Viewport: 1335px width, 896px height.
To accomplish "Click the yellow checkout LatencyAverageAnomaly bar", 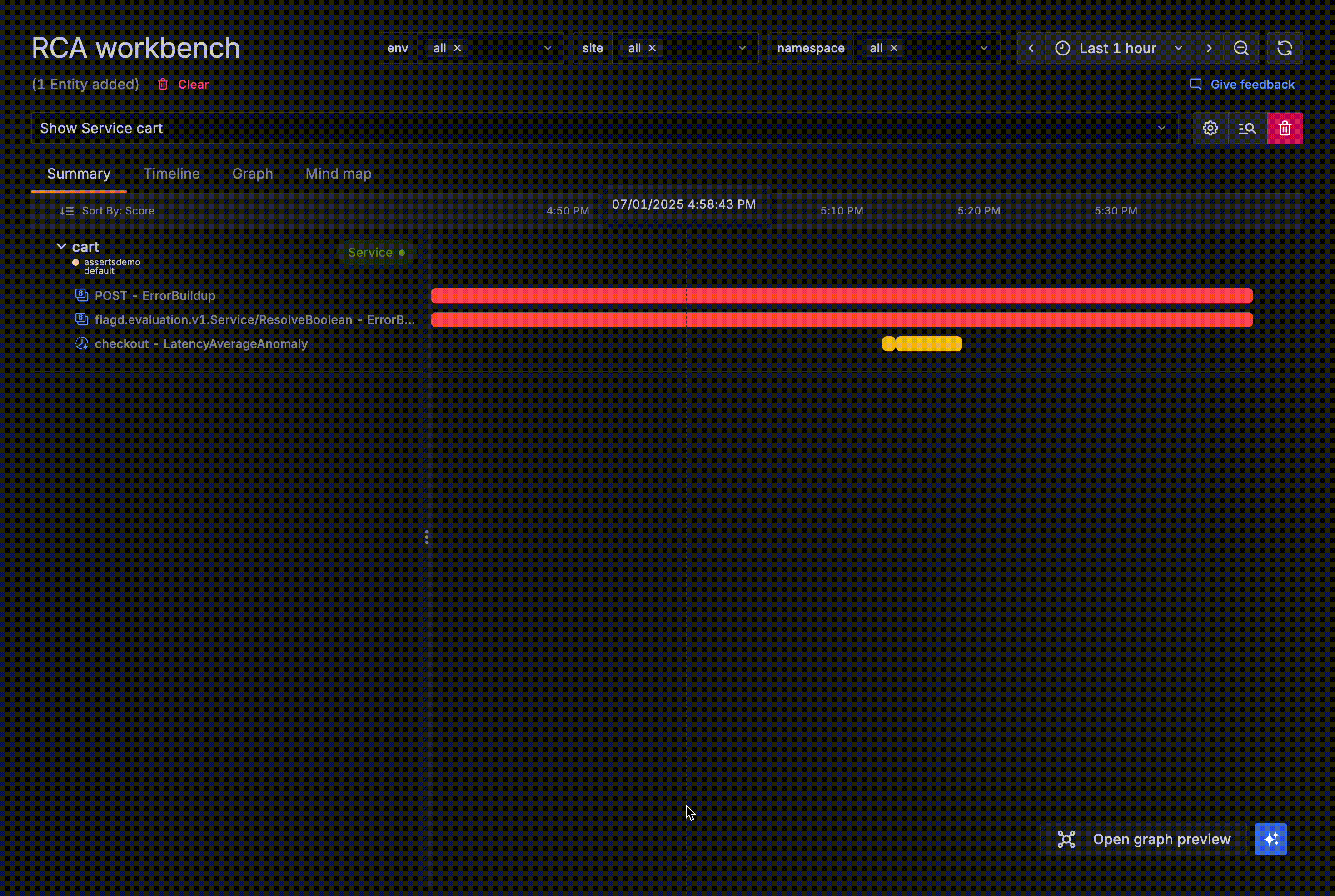I will [928, 343].
